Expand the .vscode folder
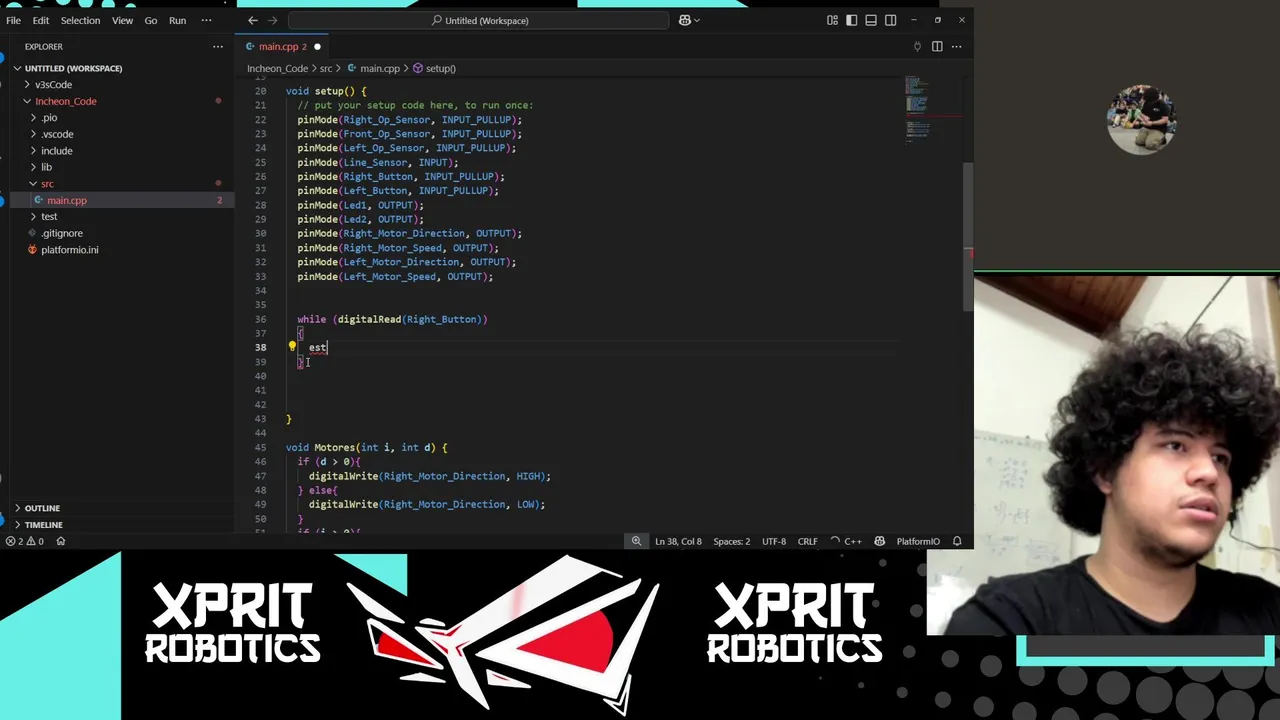 point(57,134)
